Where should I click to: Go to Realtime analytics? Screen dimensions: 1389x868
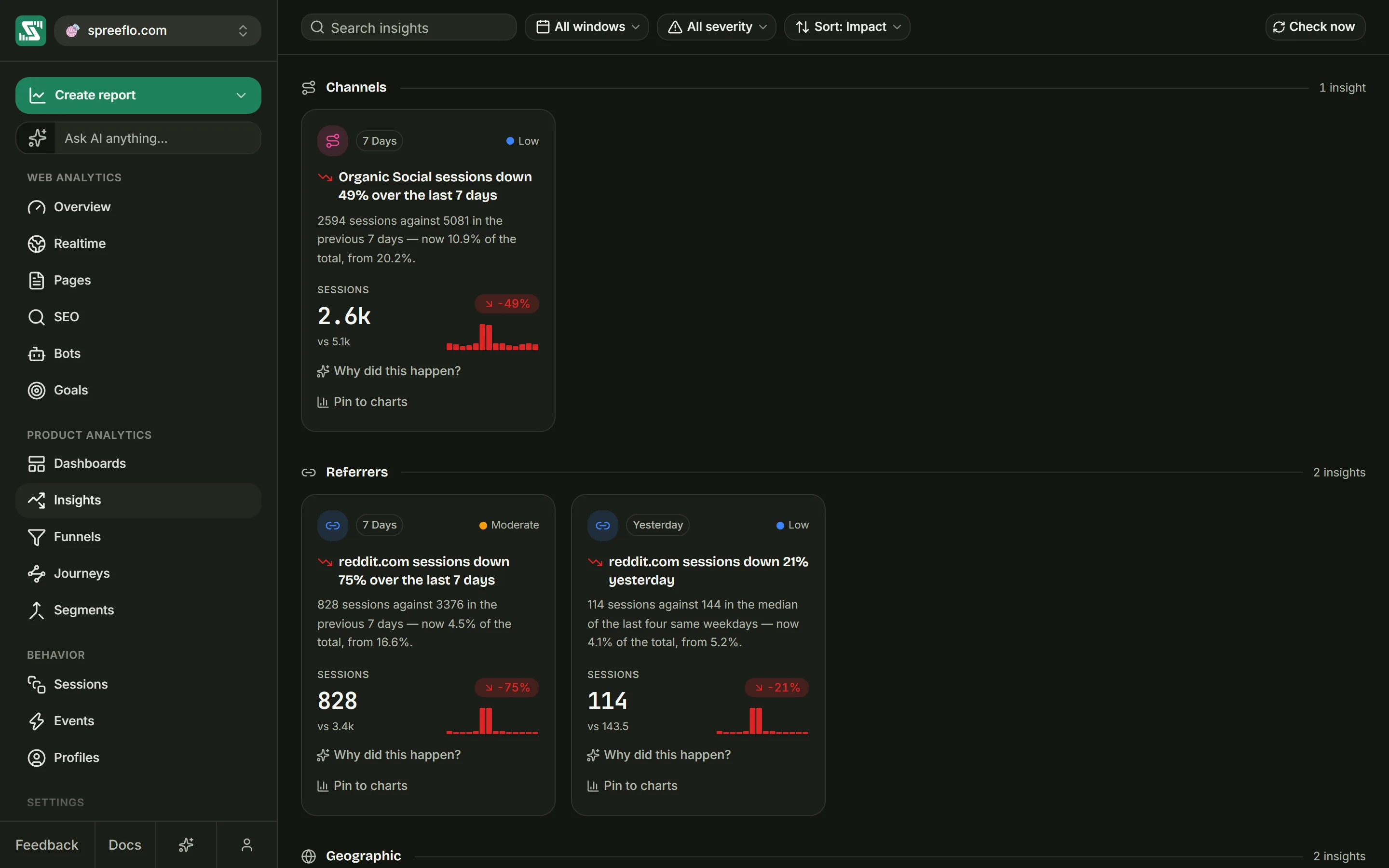138,244
